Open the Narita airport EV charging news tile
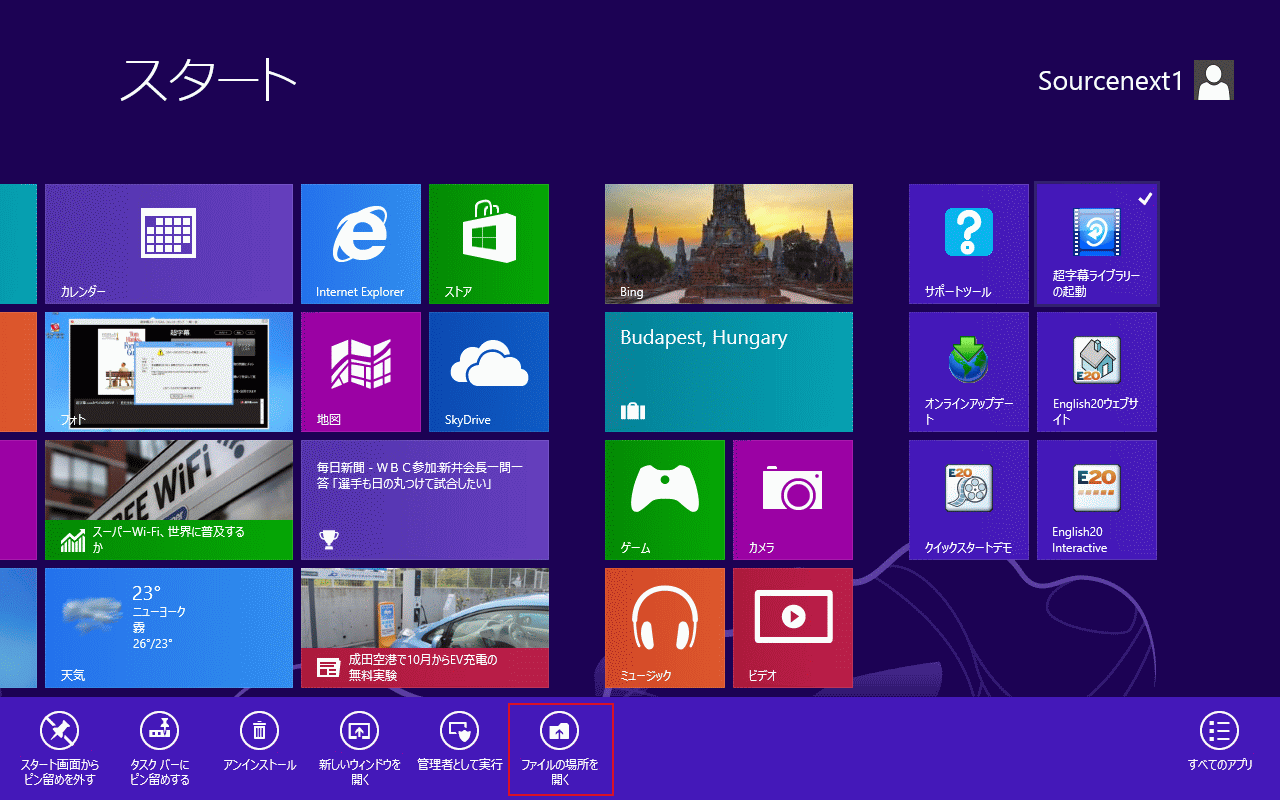The image size is (1280, 800). (425, 628)
